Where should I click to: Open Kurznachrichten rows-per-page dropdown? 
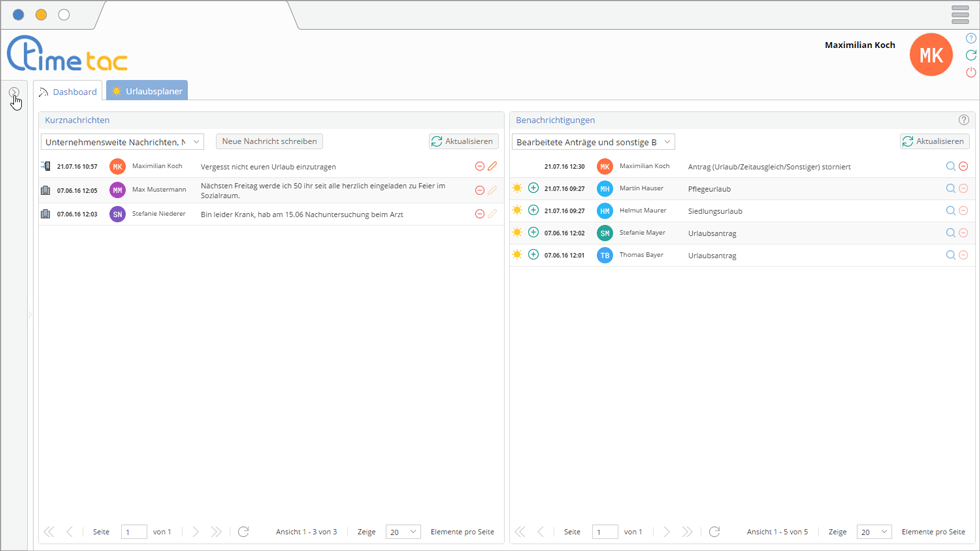403,532
